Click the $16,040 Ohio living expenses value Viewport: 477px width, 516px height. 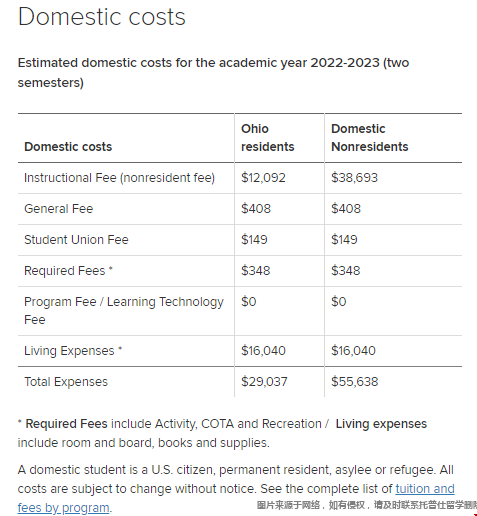coord(263,351)
